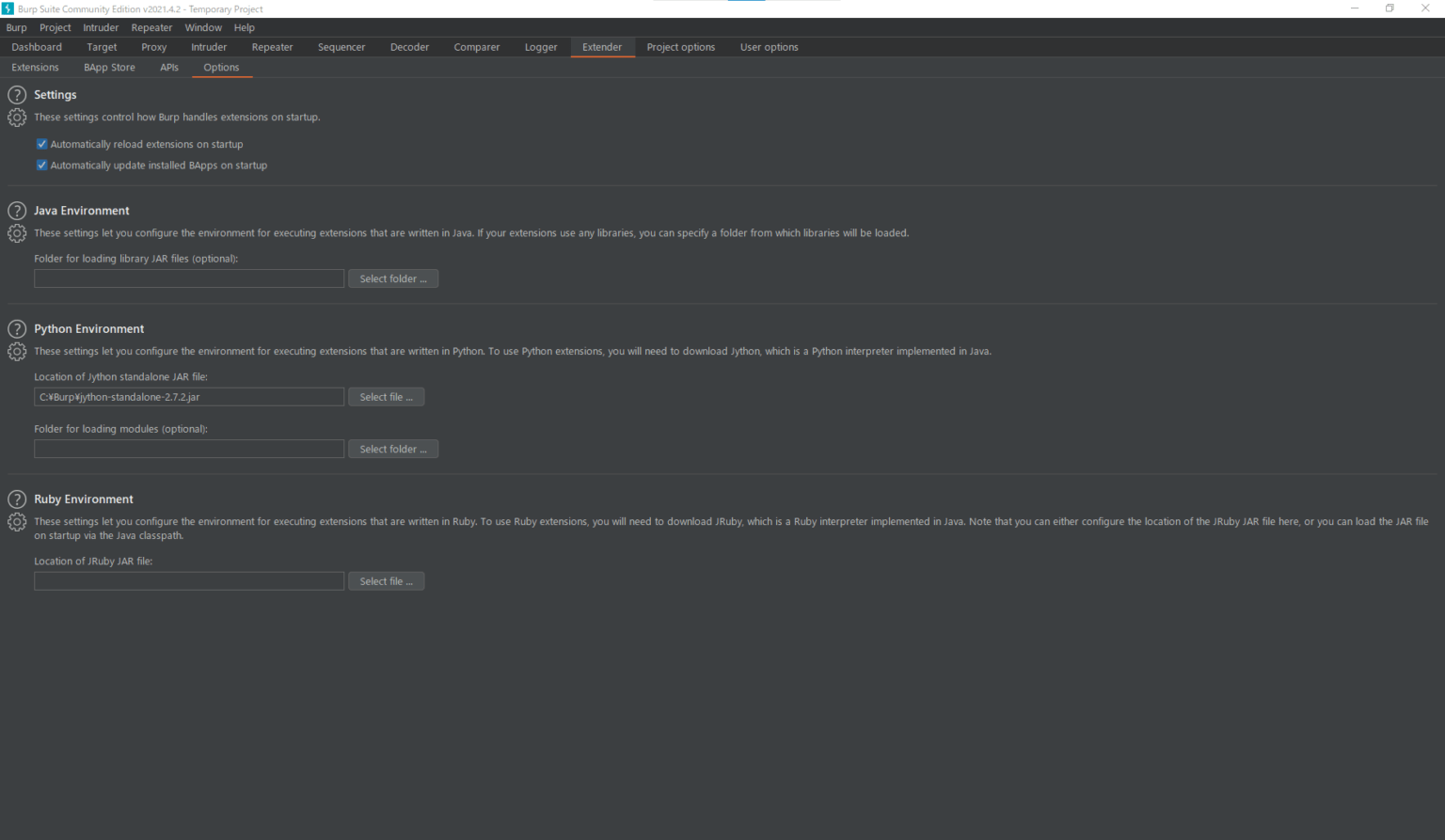
Task: Open the gear icon for Settings section
Action: [16, 118]
